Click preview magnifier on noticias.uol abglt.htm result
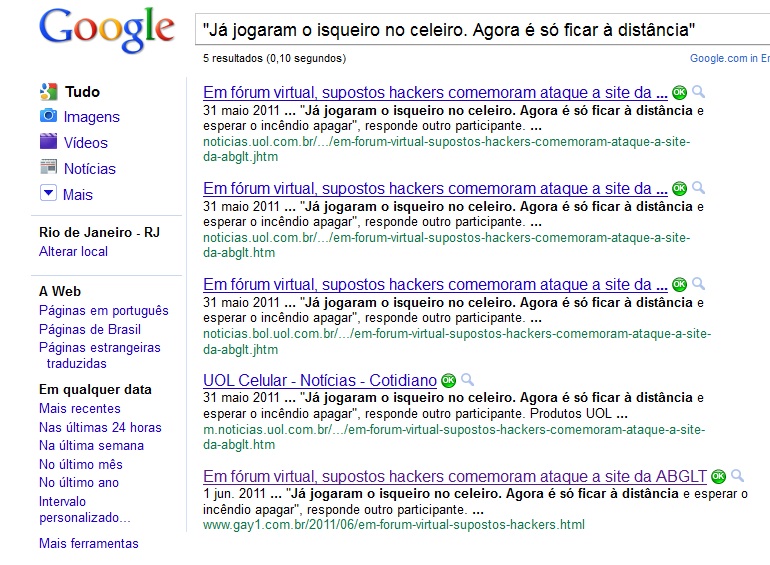Image resolution: width=770 pixels, height=565 pixels. [x=698, y=188]
